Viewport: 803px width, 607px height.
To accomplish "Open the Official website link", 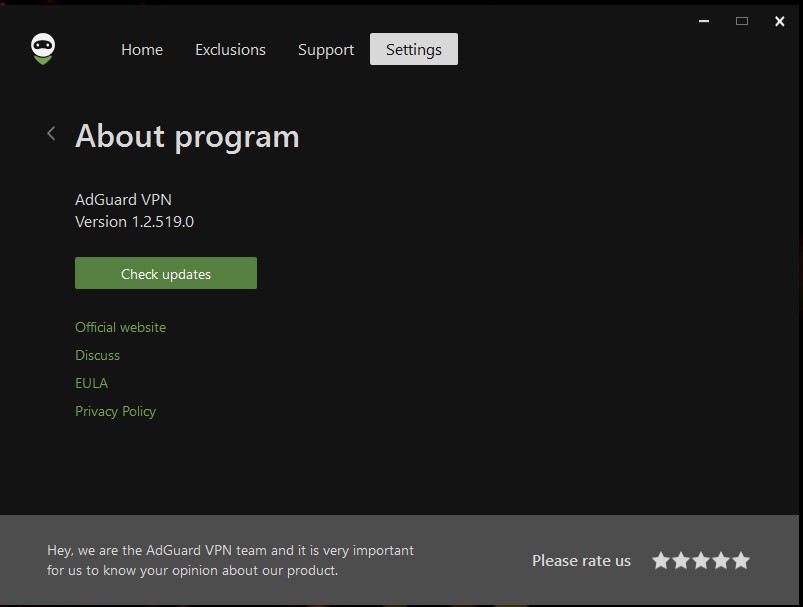I will [x=120, y=327].
